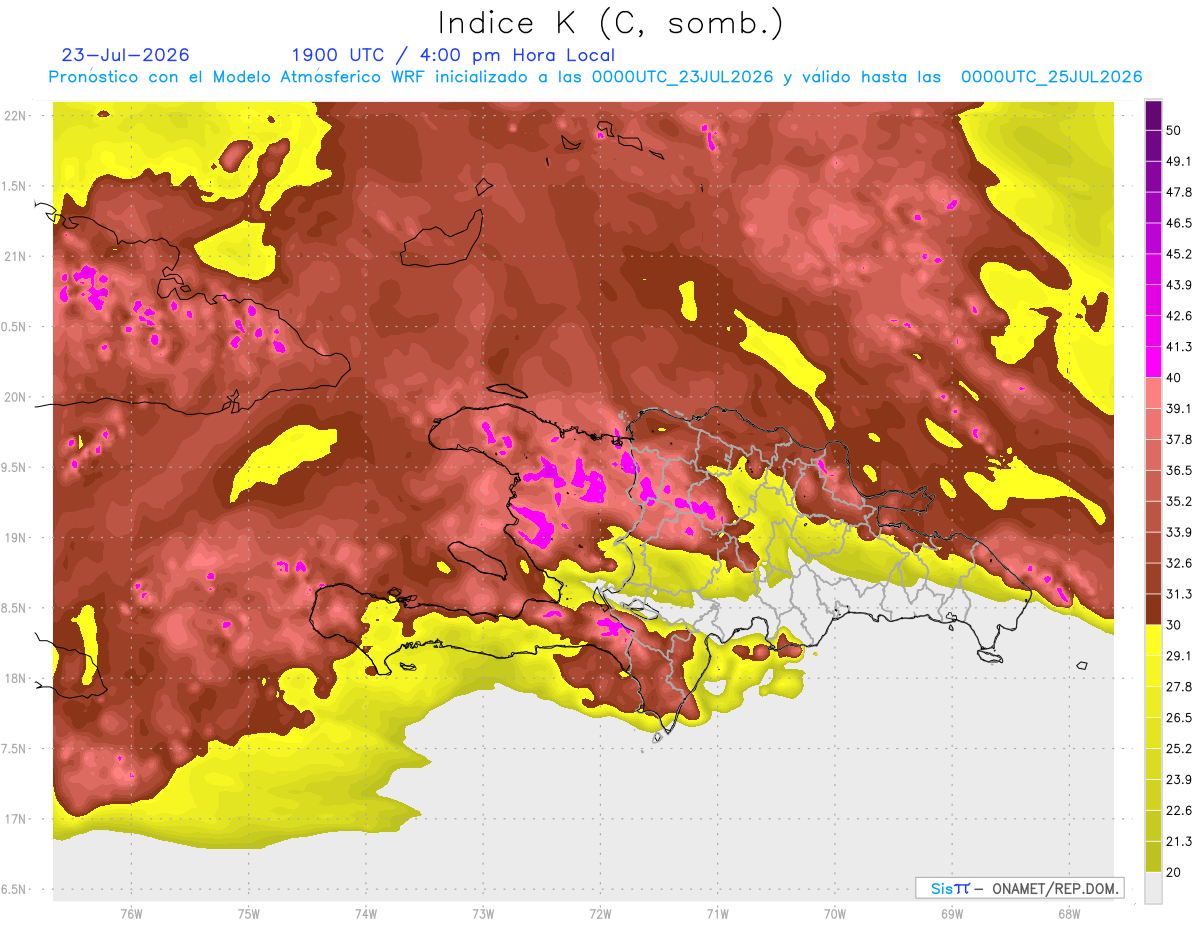Click the '20N' latitude label
Screen dimensions: 1200x927
click(16, 397)
